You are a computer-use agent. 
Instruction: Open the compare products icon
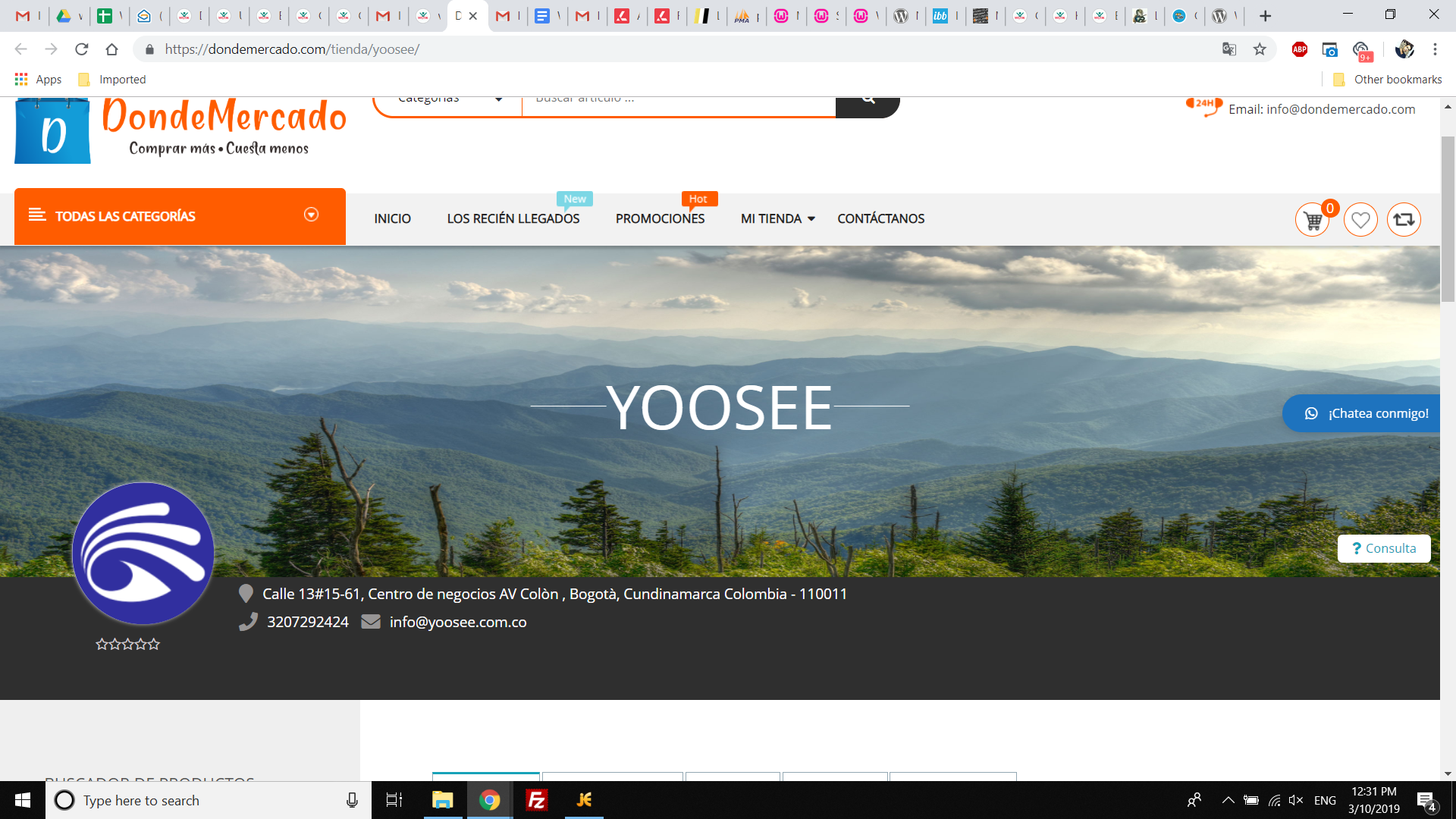tap(1404, 220)
